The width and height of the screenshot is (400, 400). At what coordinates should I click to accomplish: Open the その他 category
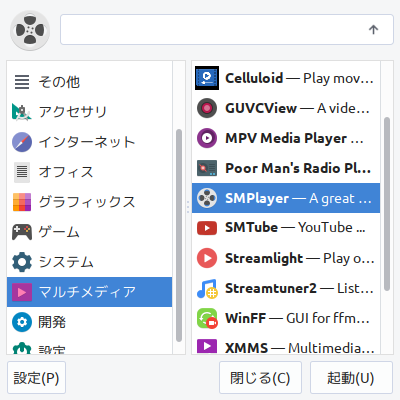(89, 82)
